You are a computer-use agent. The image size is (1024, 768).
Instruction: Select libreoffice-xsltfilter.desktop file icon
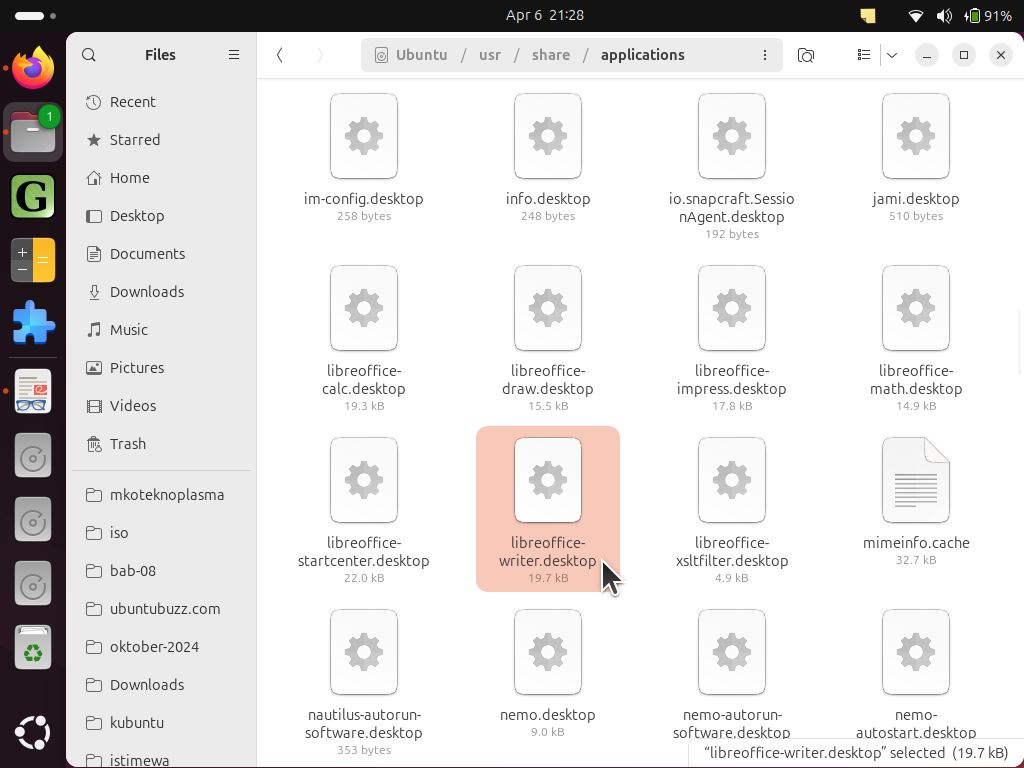point(731,480)
